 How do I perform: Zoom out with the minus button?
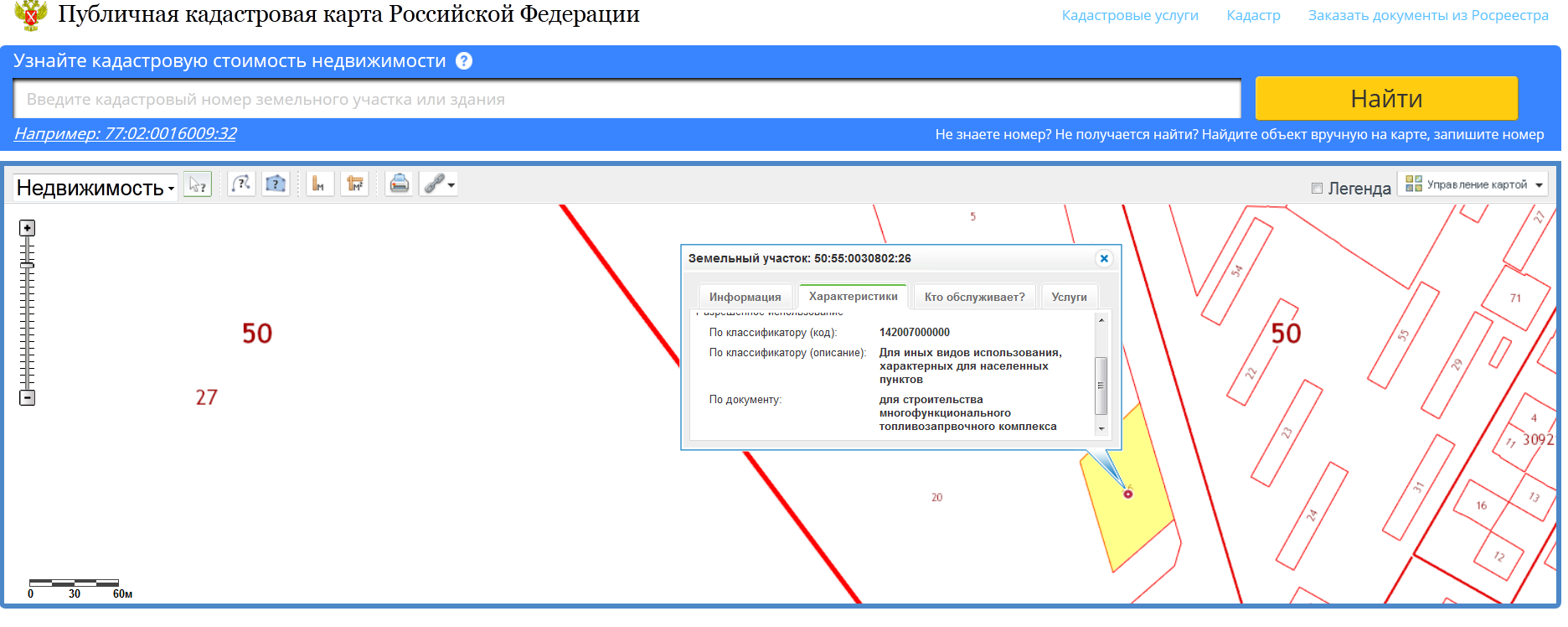point(28,397)
